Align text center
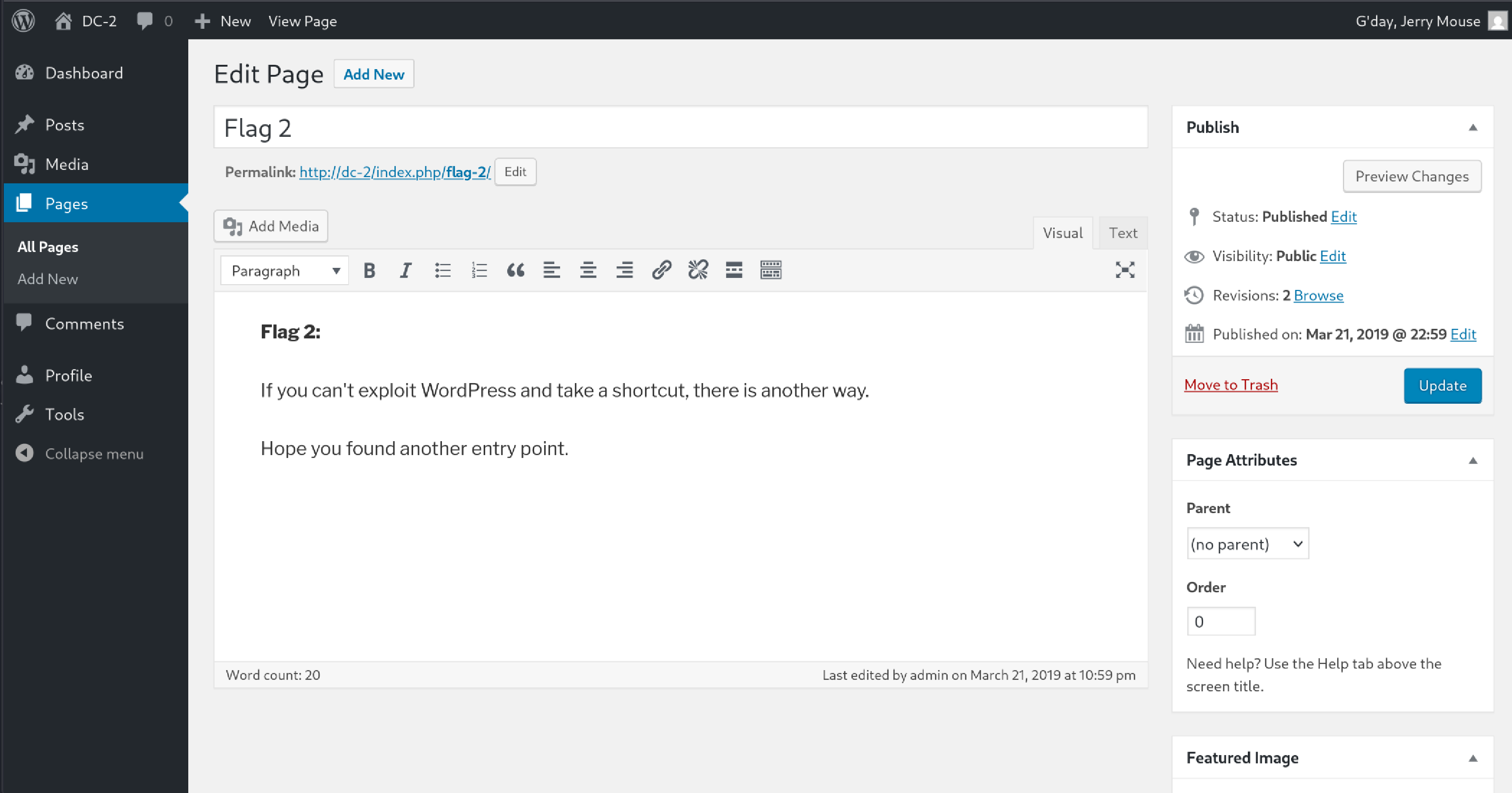 point(588,270)
